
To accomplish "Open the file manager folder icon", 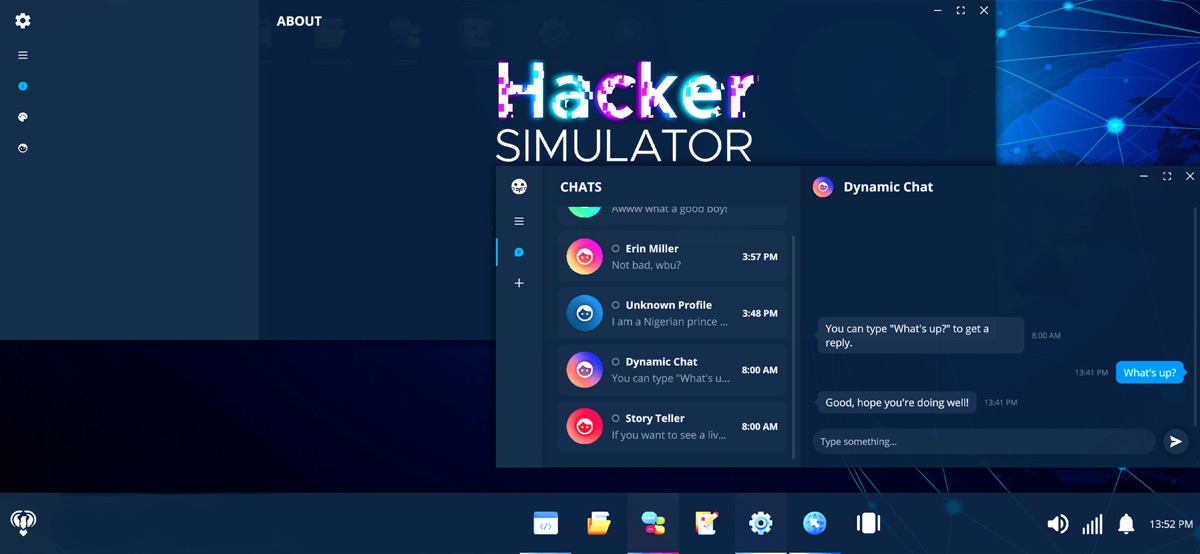I will click(x=599, y=523).
